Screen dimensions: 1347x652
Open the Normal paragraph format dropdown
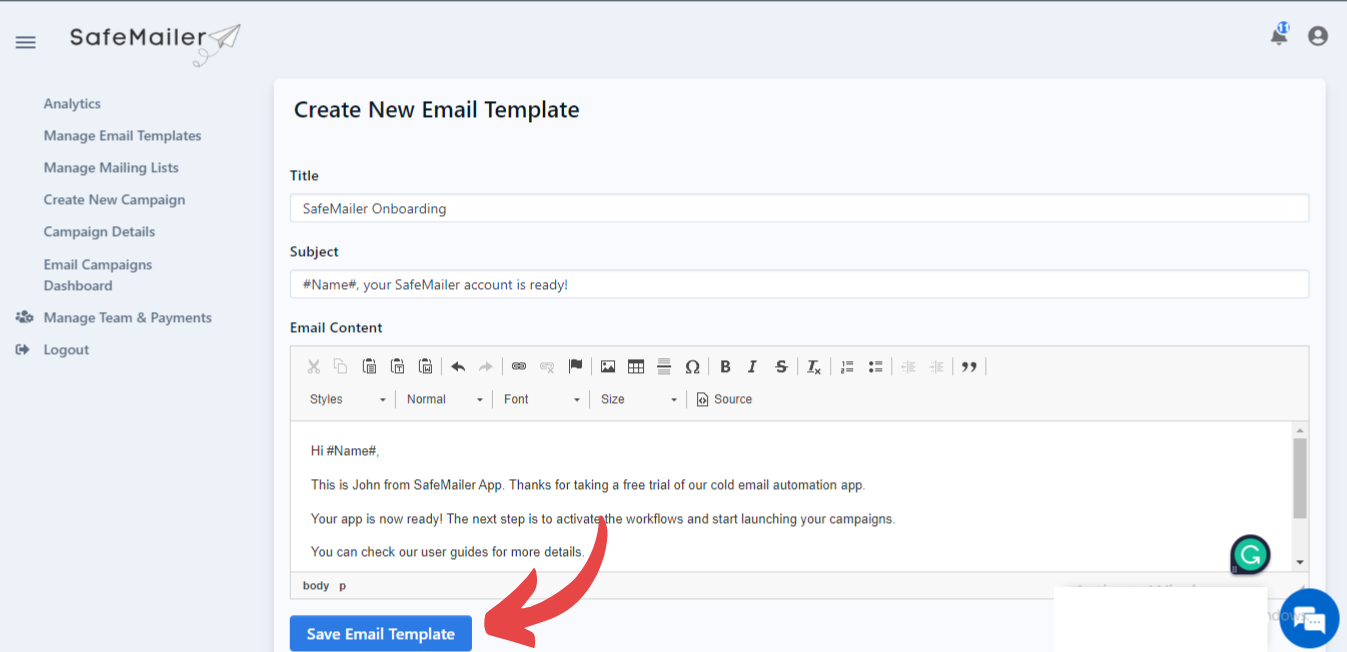point(444,399)
